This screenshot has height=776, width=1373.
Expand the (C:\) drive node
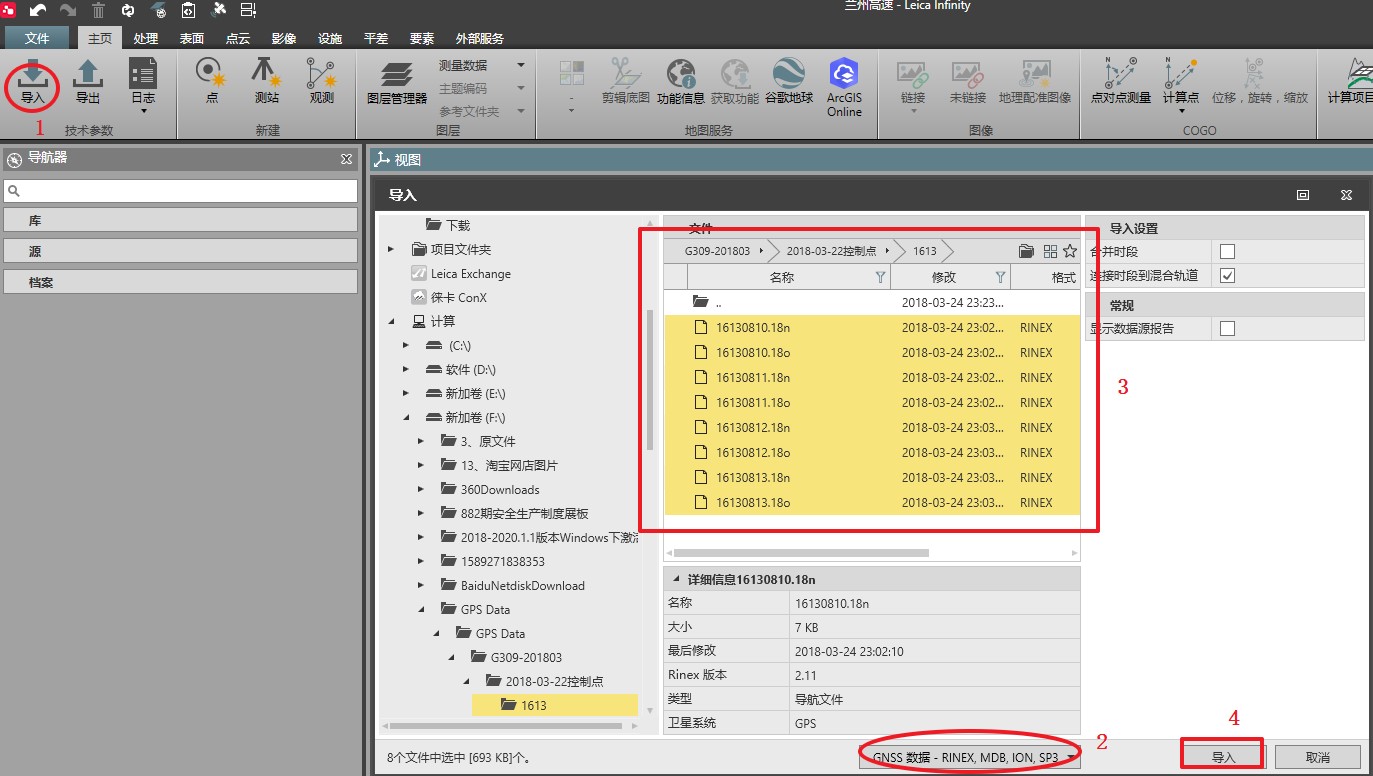click(x=406, y=345)
